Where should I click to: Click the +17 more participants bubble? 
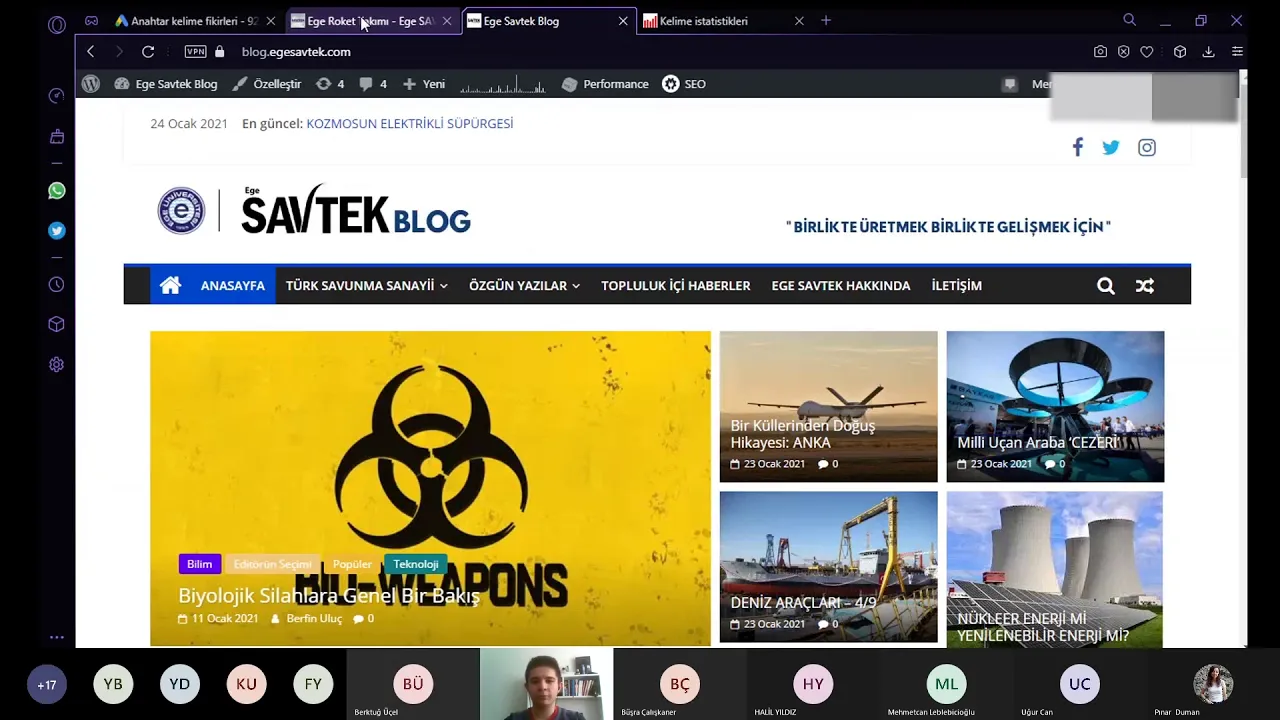pyautogui.click(x=46, y=685)
